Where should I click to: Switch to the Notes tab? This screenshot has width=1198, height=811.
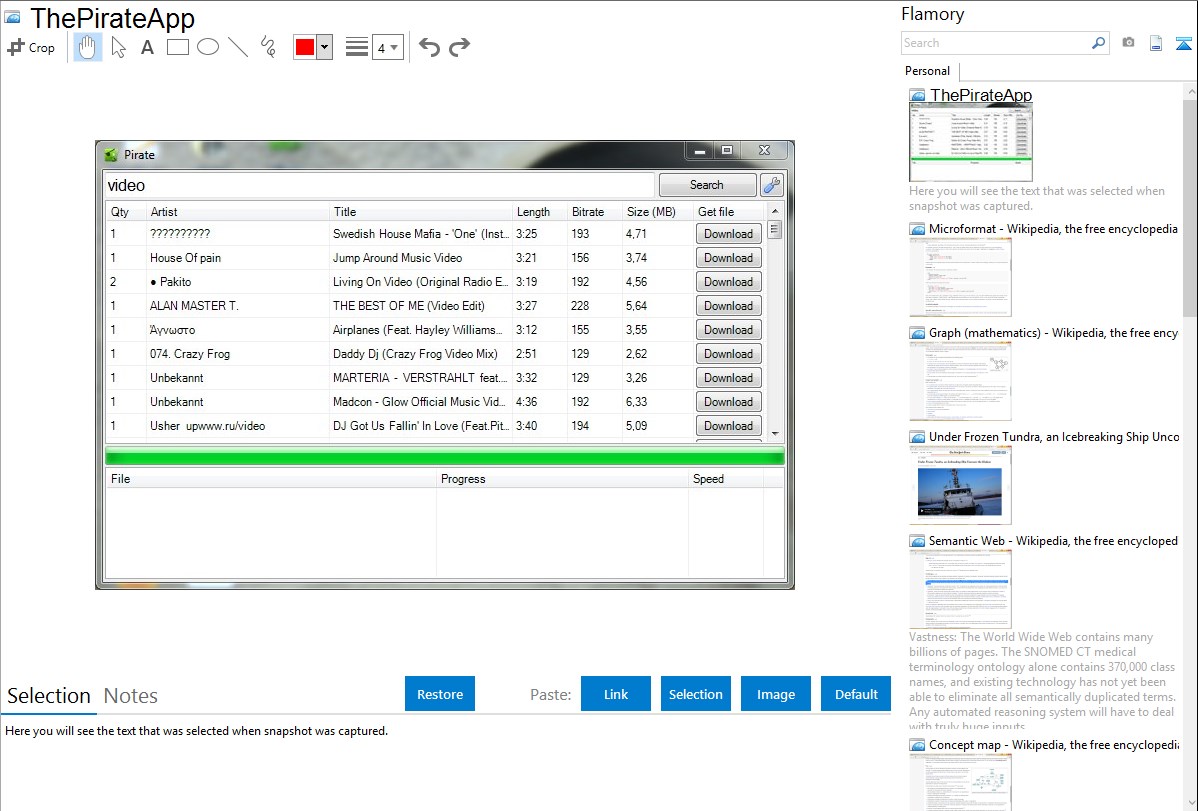click(130, 696)
